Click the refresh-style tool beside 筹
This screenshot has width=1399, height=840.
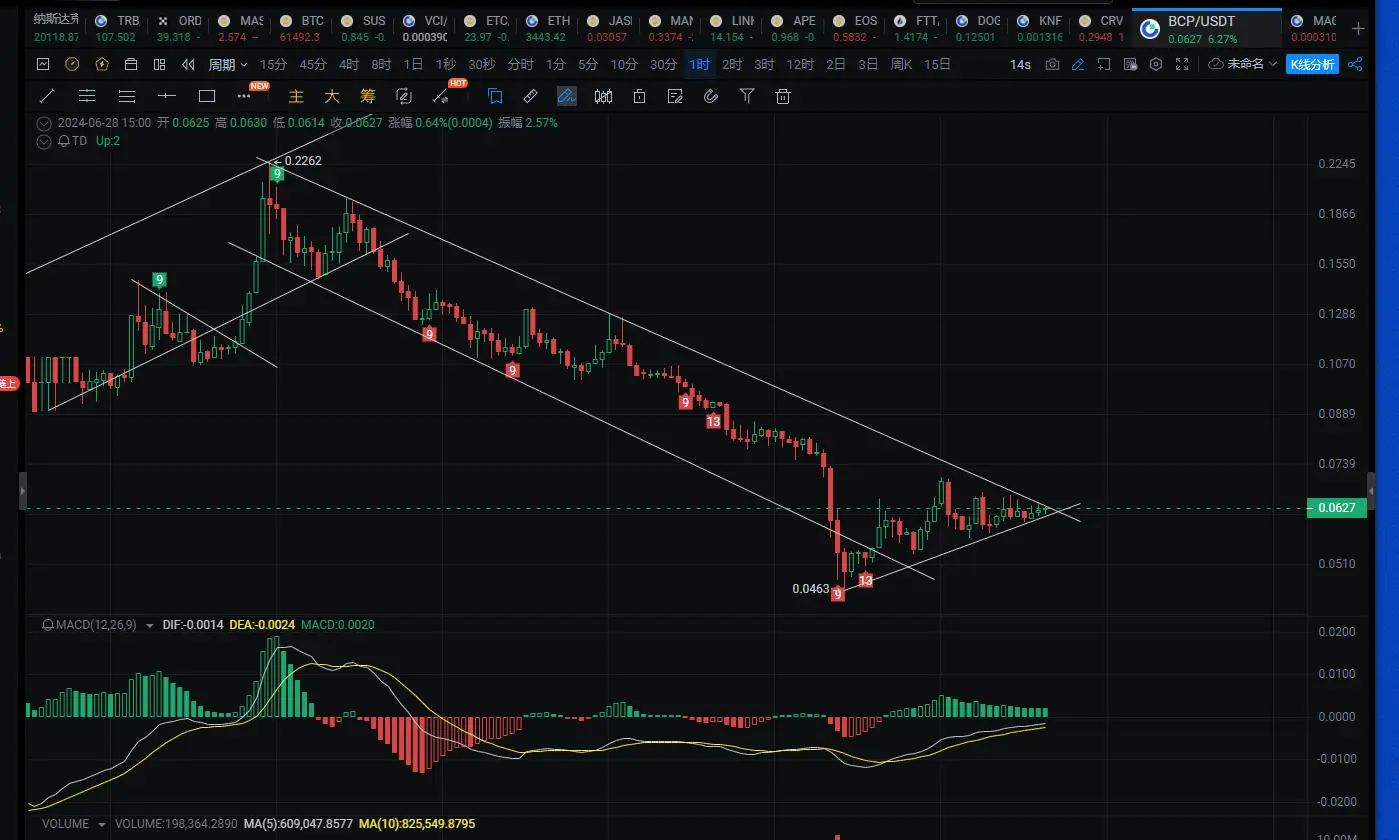404,96
